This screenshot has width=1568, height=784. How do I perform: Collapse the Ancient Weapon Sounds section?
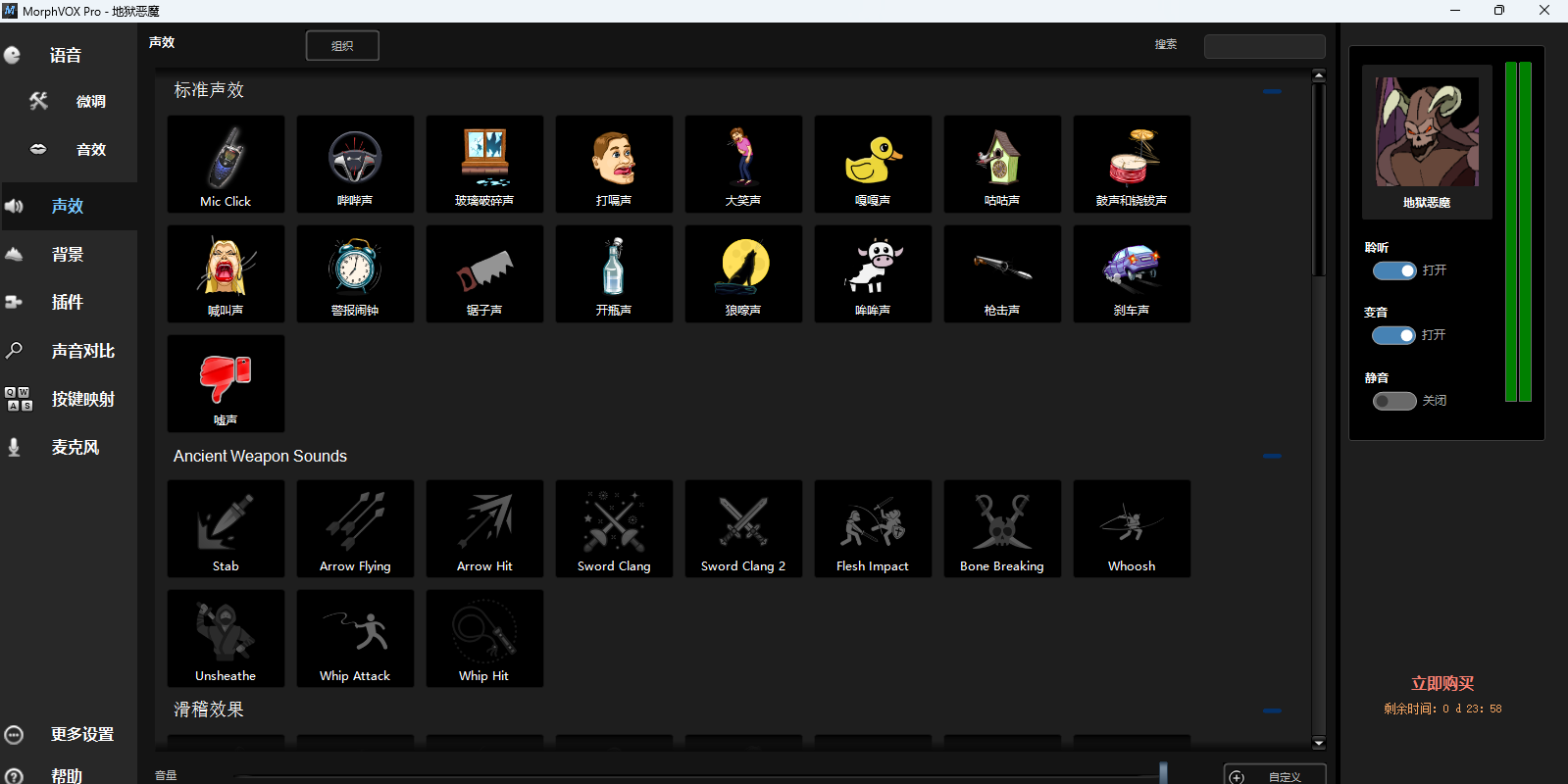pos(1272,456)
